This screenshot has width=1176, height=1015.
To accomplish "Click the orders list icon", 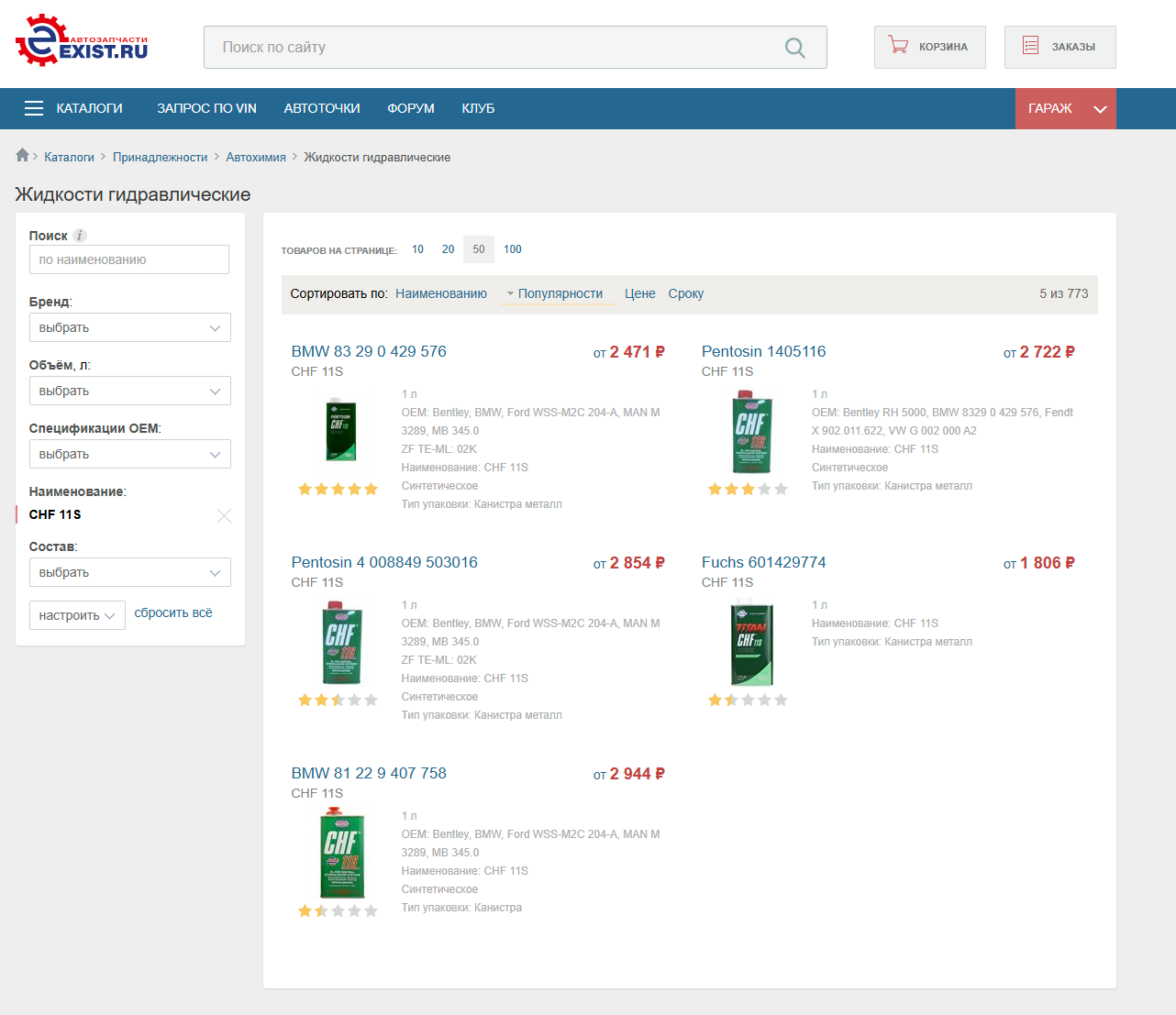I will 1031,46.
